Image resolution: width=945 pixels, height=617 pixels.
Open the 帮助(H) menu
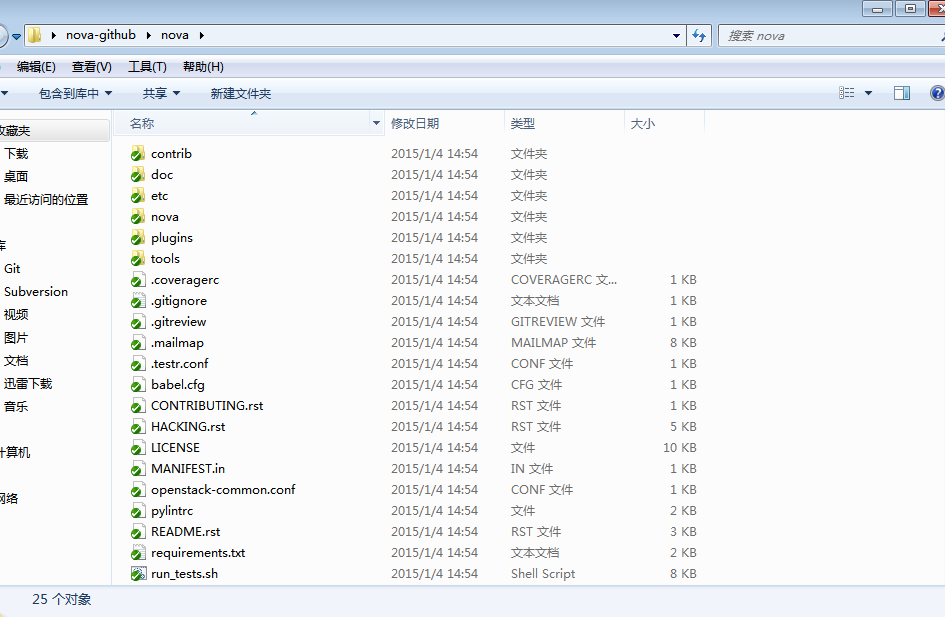[203, 66]
